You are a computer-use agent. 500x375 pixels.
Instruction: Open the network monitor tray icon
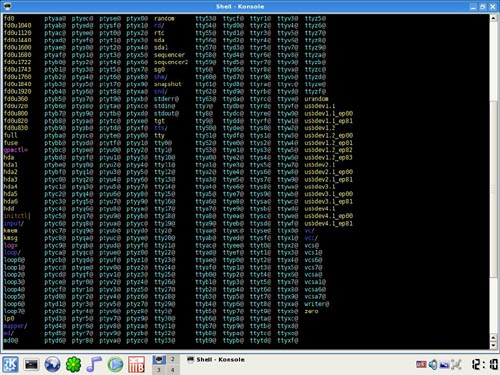(444, 365)
